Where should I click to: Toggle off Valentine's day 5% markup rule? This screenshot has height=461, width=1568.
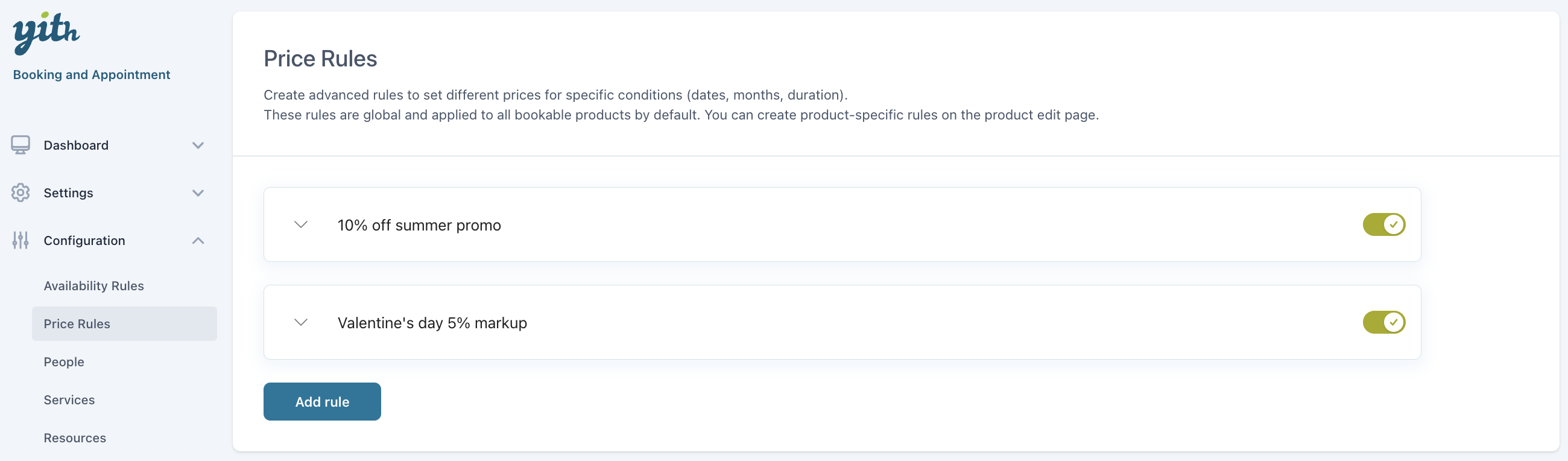click(1383, 322)
